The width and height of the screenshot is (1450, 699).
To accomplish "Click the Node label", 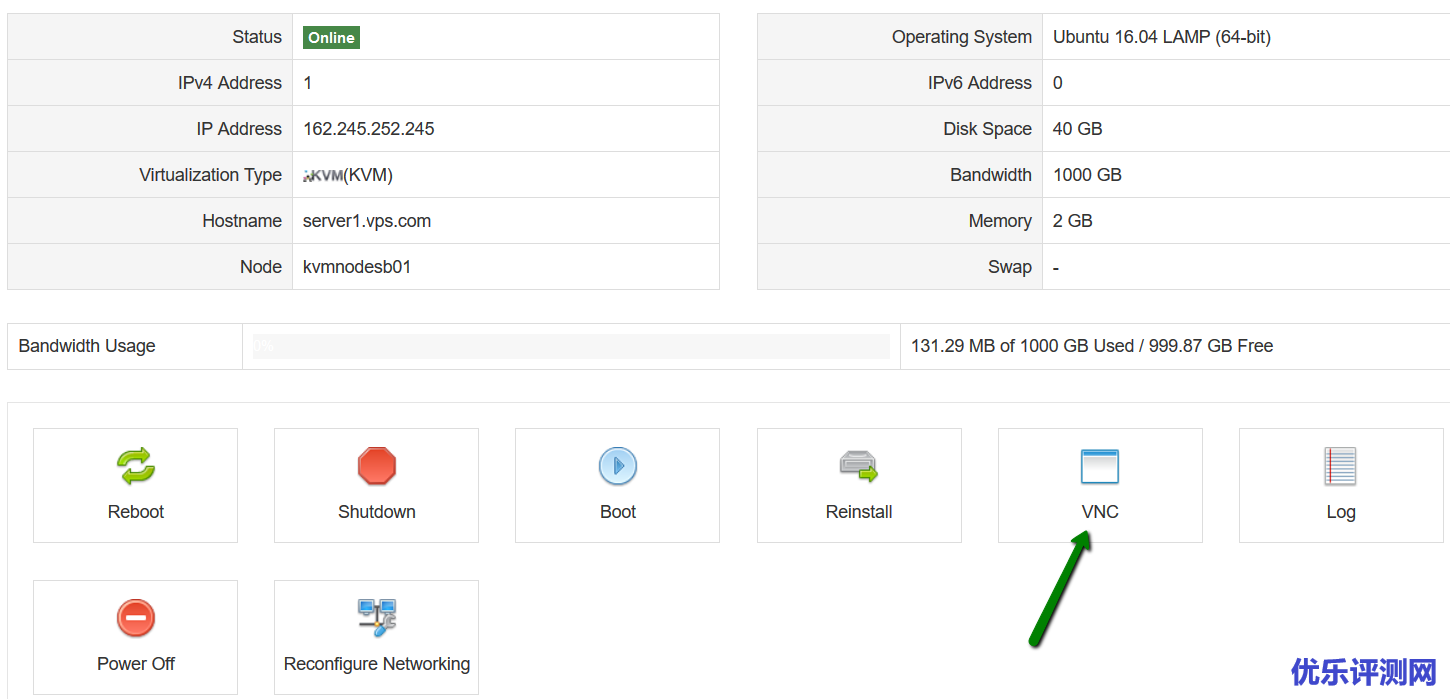I will click(261, 267).
